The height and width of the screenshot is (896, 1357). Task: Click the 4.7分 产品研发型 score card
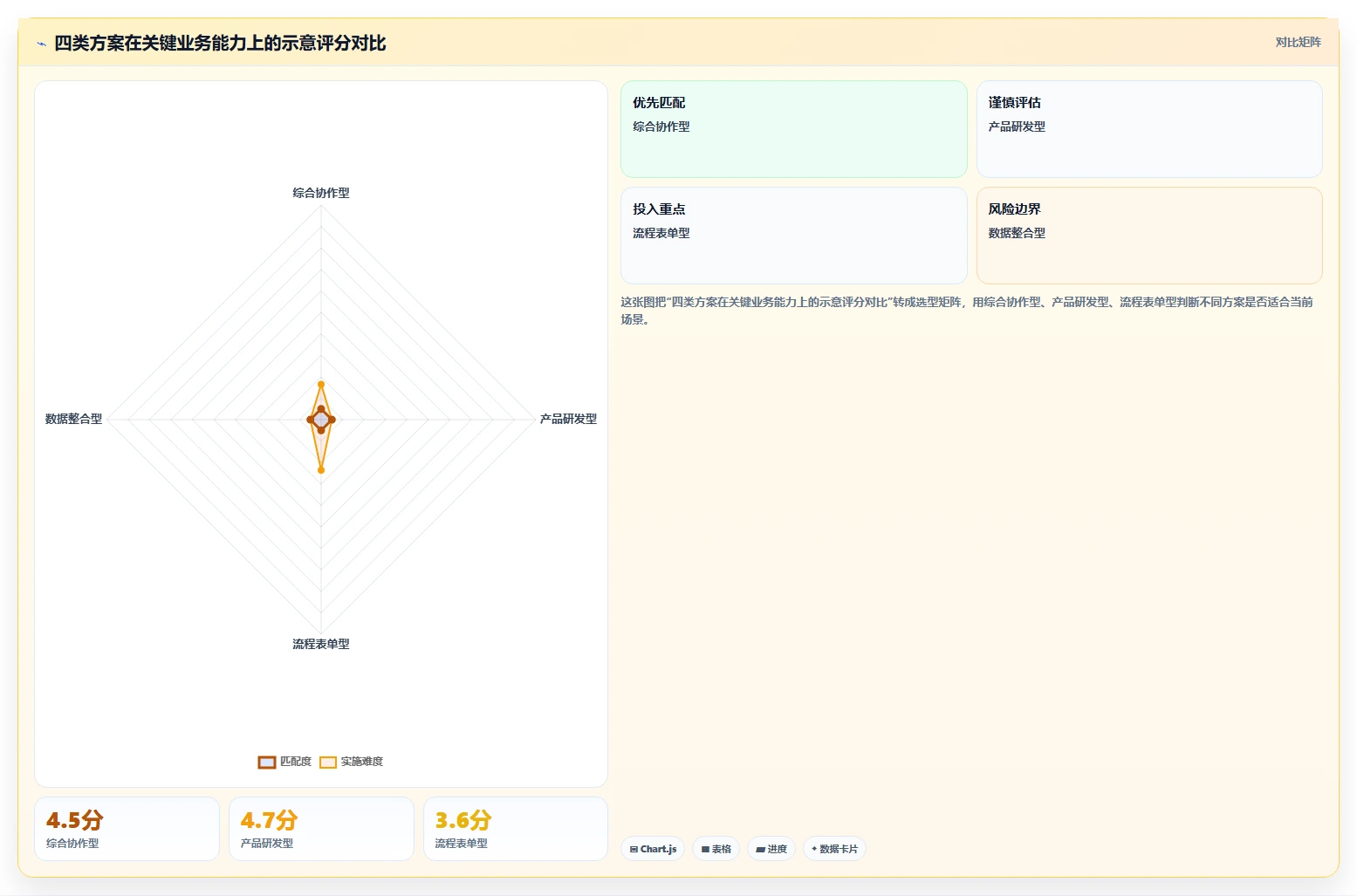click(321, 829)
